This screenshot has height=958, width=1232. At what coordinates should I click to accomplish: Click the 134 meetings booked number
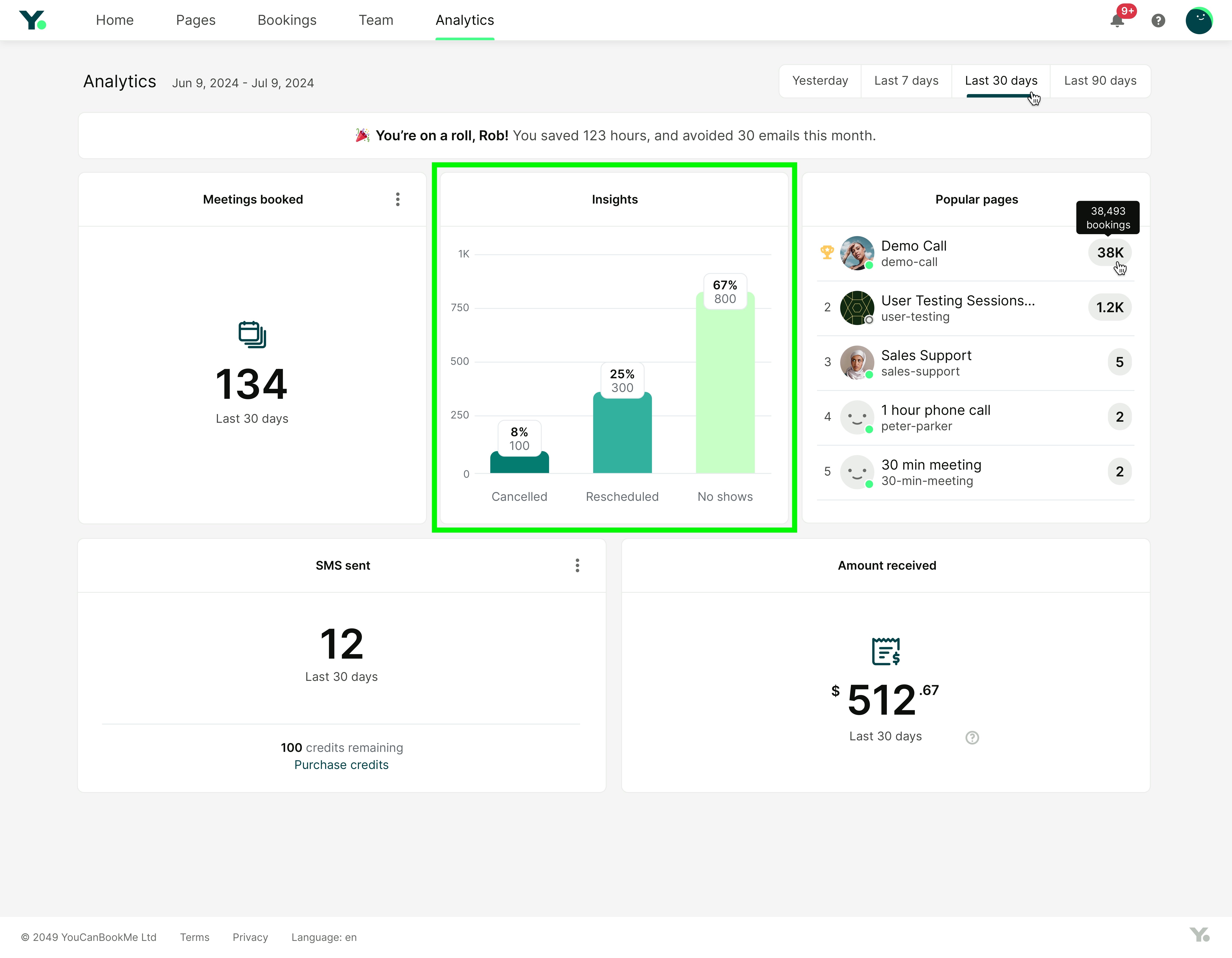click(x=252, y=384)
